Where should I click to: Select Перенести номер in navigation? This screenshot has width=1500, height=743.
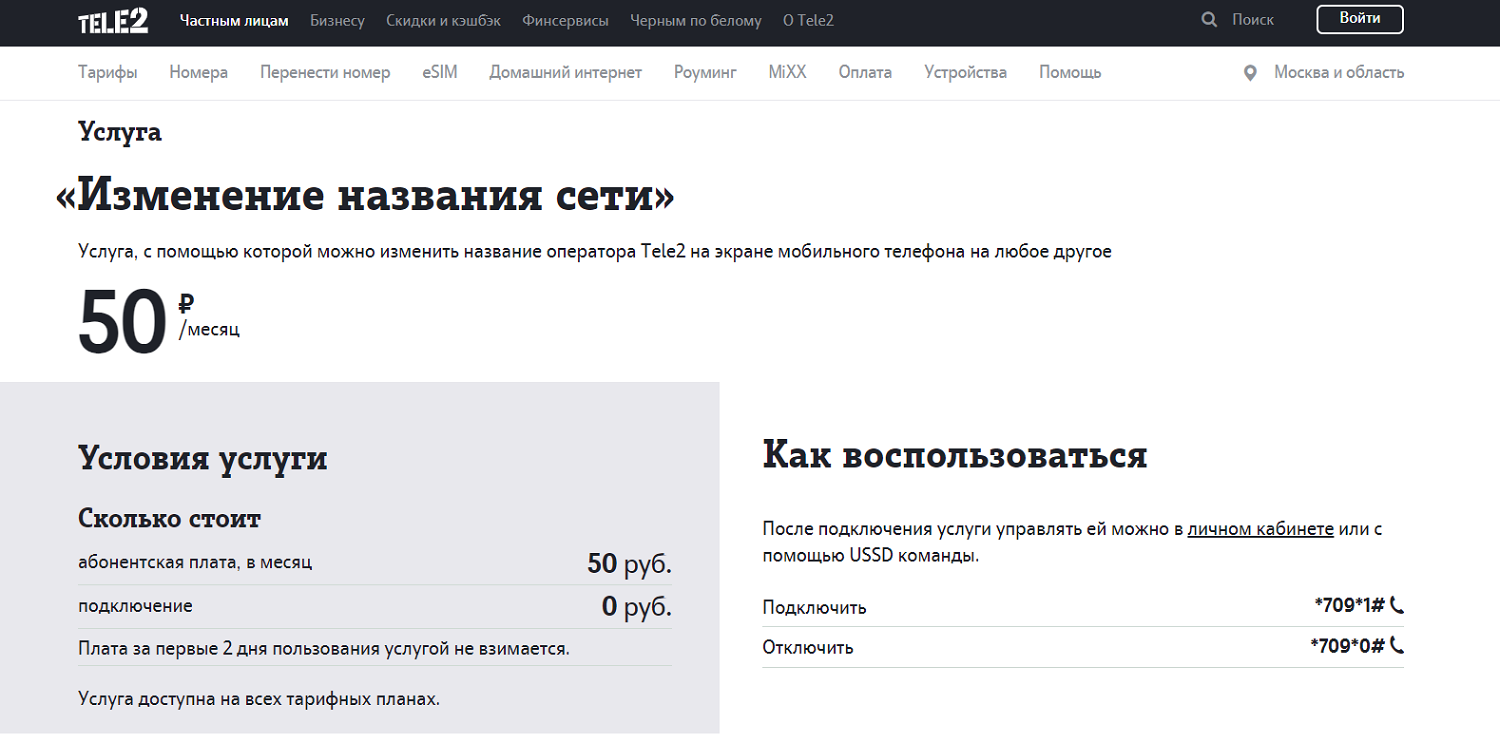tap(325, 72)
